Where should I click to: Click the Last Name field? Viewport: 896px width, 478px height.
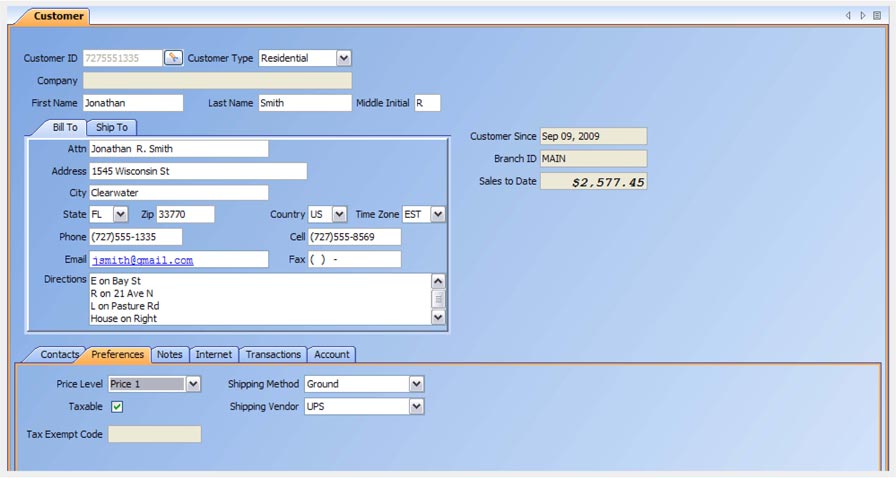(x=305, y=103)
